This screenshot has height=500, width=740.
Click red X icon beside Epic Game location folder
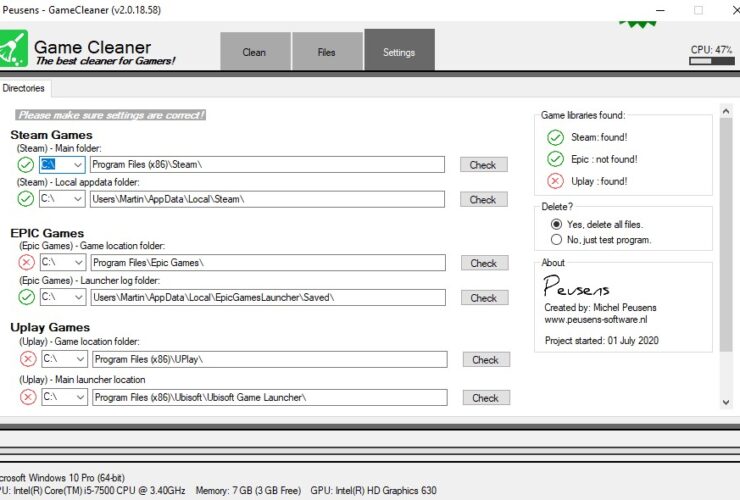(x=26, y=263)
